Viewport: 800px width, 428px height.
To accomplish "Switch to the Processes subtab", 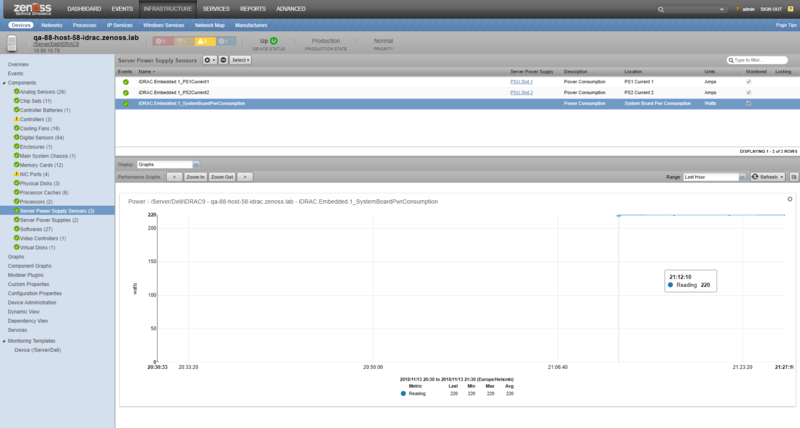I will (x=84, y=25).
